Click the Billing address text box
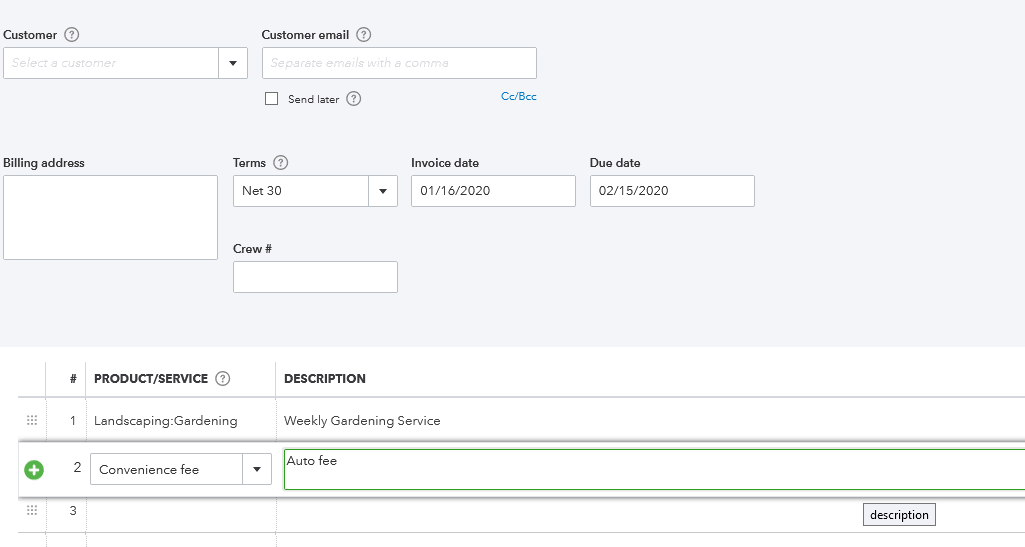1025x547 pixels. [x=110, y=217]
